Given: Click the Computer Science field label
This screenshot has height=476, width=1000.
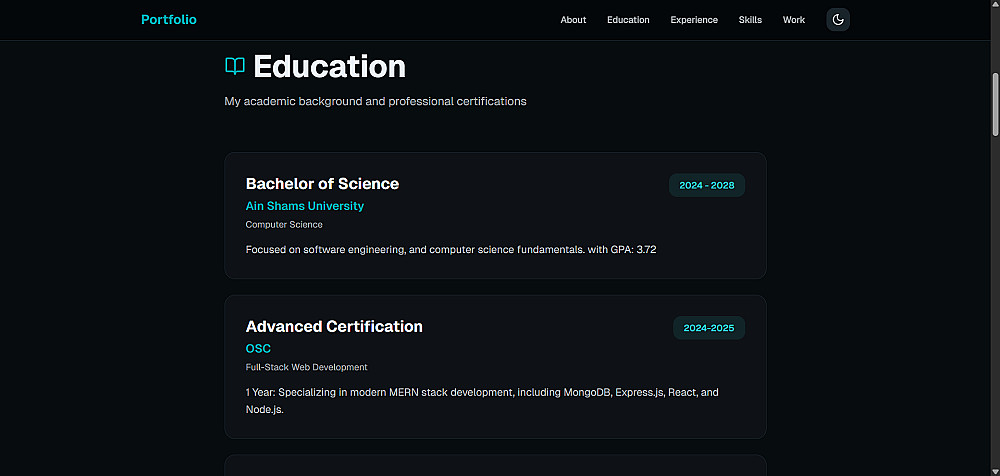Looking at the screenshot, I should tap(284, 225).
